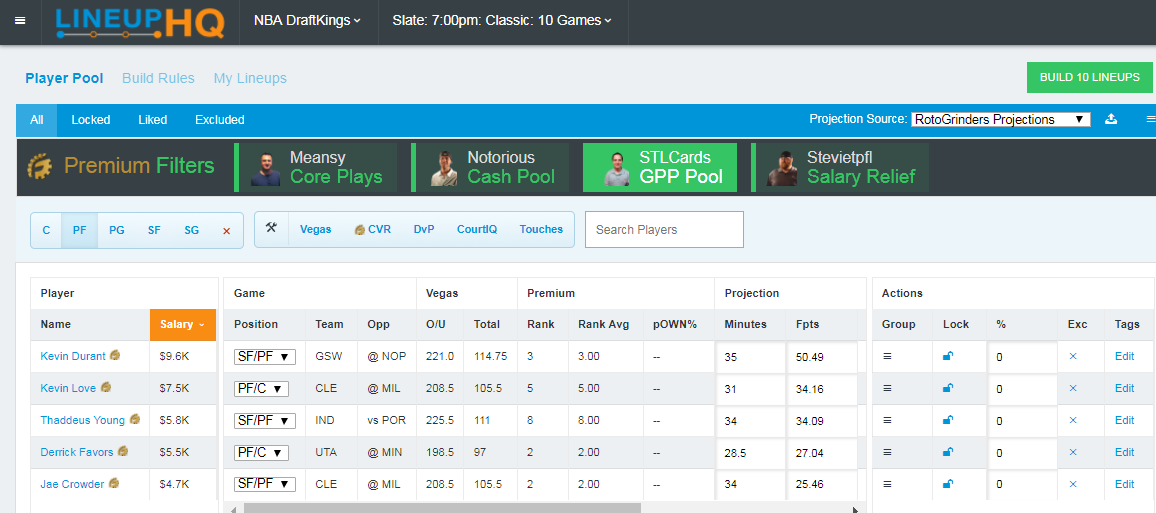
Task: Open the column options icon at far right
Action: point(1149,119)
